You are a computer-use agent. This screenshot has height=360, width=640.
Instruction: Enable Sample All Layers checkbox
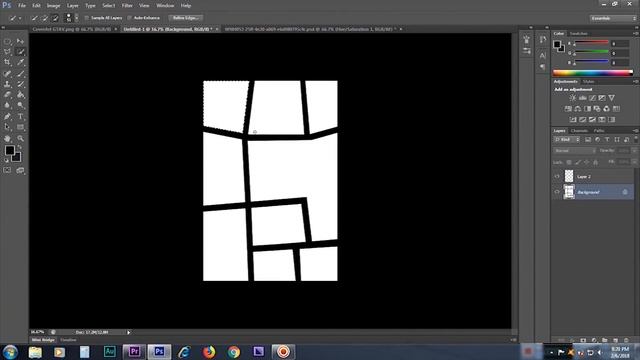pyautogui.click(x=87, y=18)
